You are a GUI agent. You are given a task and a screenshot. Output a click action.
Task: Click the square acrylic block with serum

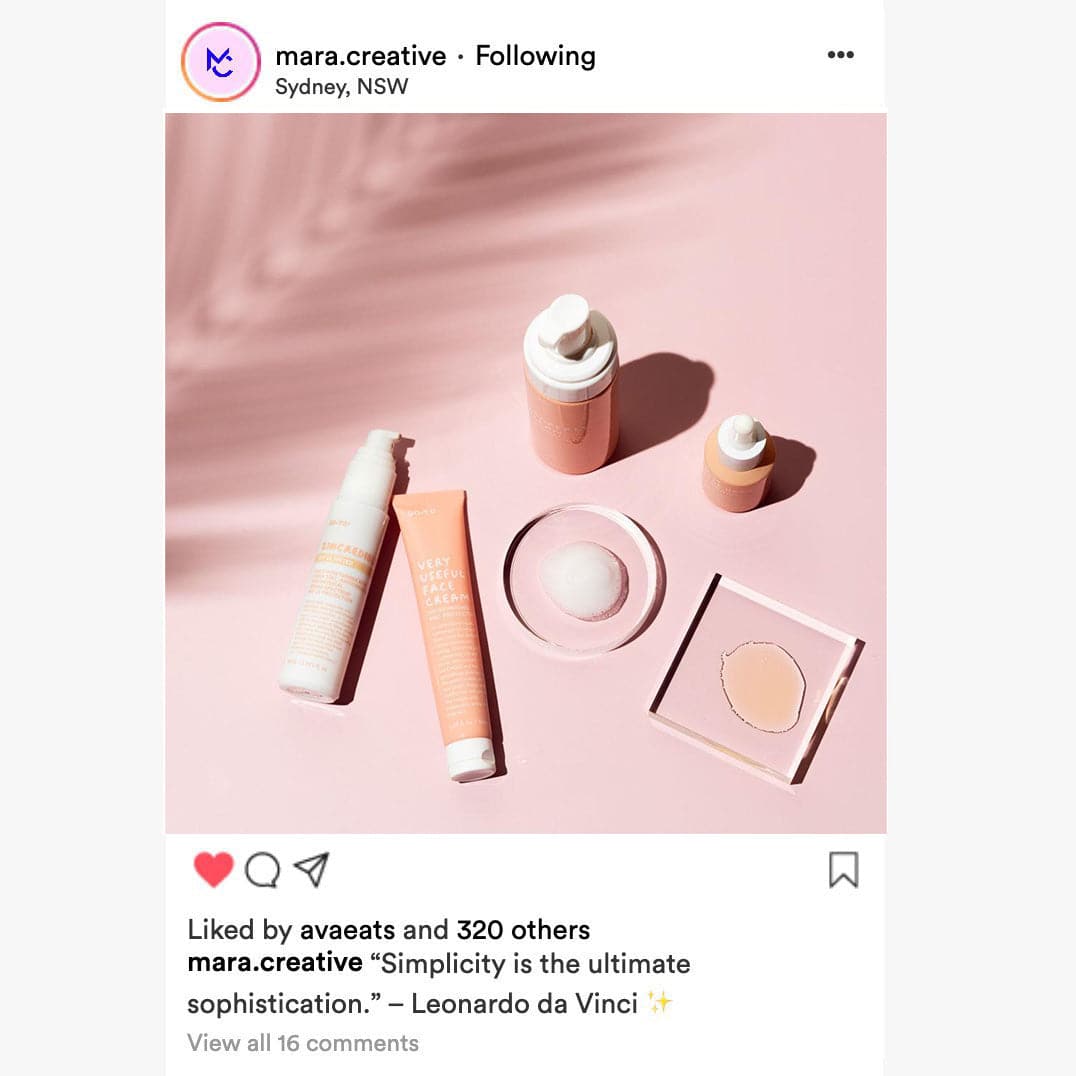coord(757,679)
